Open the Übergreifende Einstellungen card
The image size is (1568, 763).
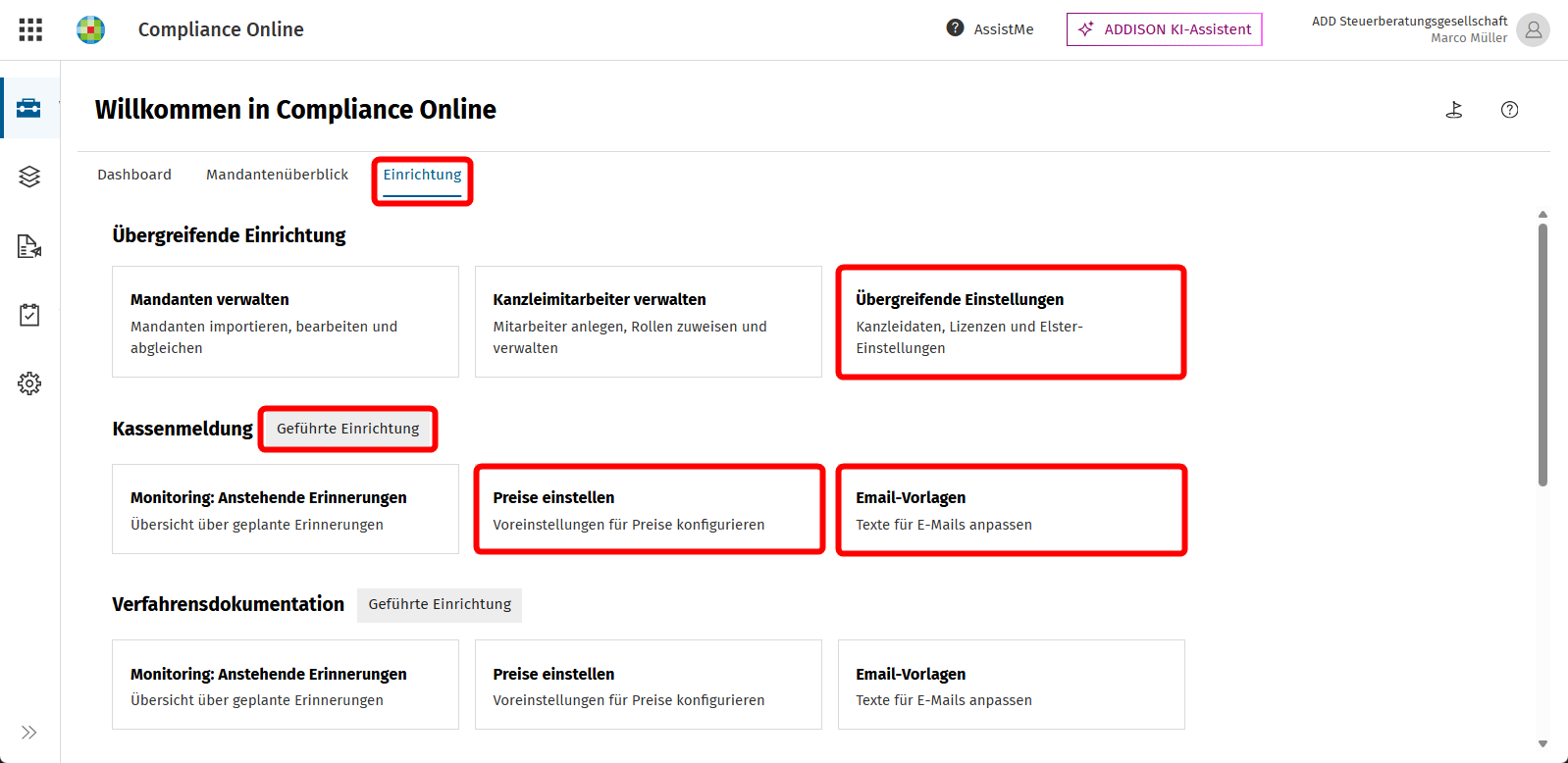(x=1012, y=322)
